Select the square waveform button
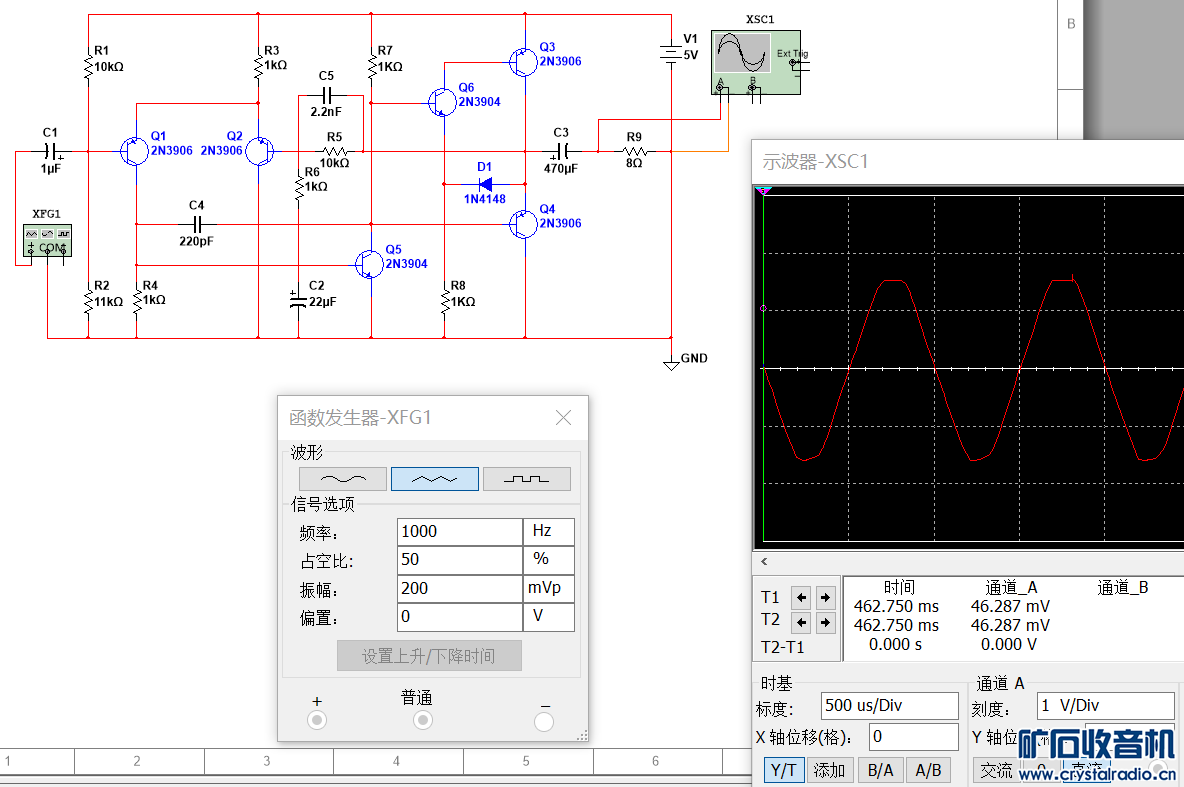 [x=526, y=479]
